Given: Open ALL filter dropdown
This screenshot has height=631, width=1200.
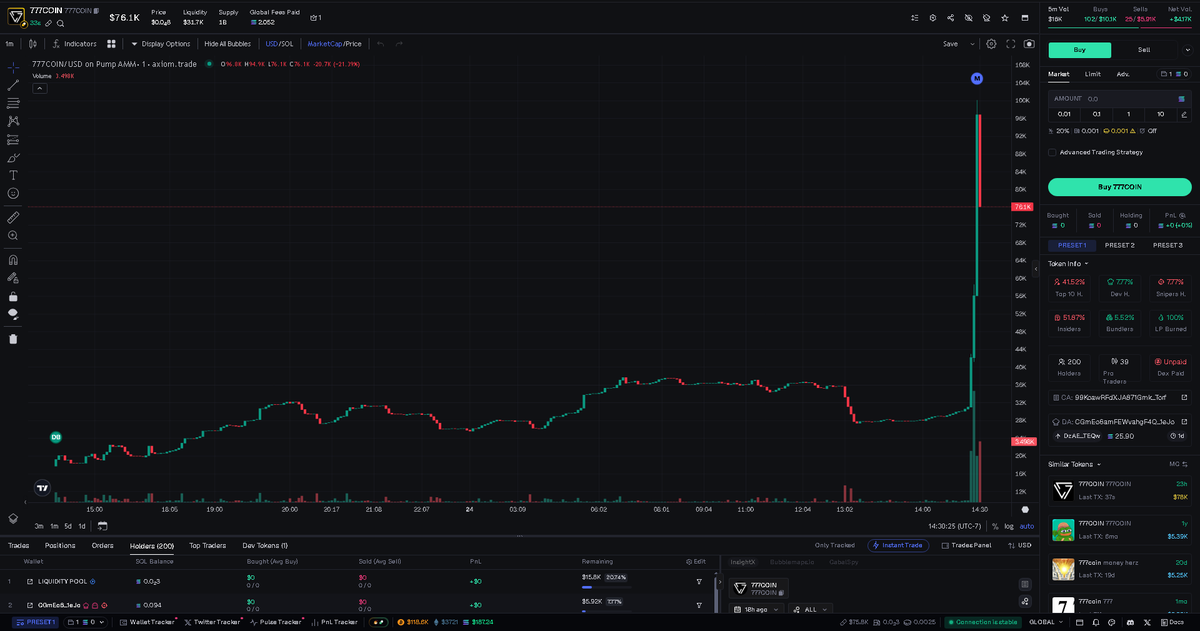Looking at the screenshot, I should [x=810, y=609].
